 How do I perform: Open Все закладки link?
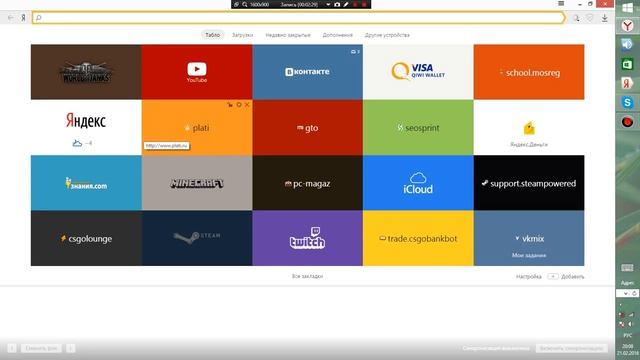point(307,276)
